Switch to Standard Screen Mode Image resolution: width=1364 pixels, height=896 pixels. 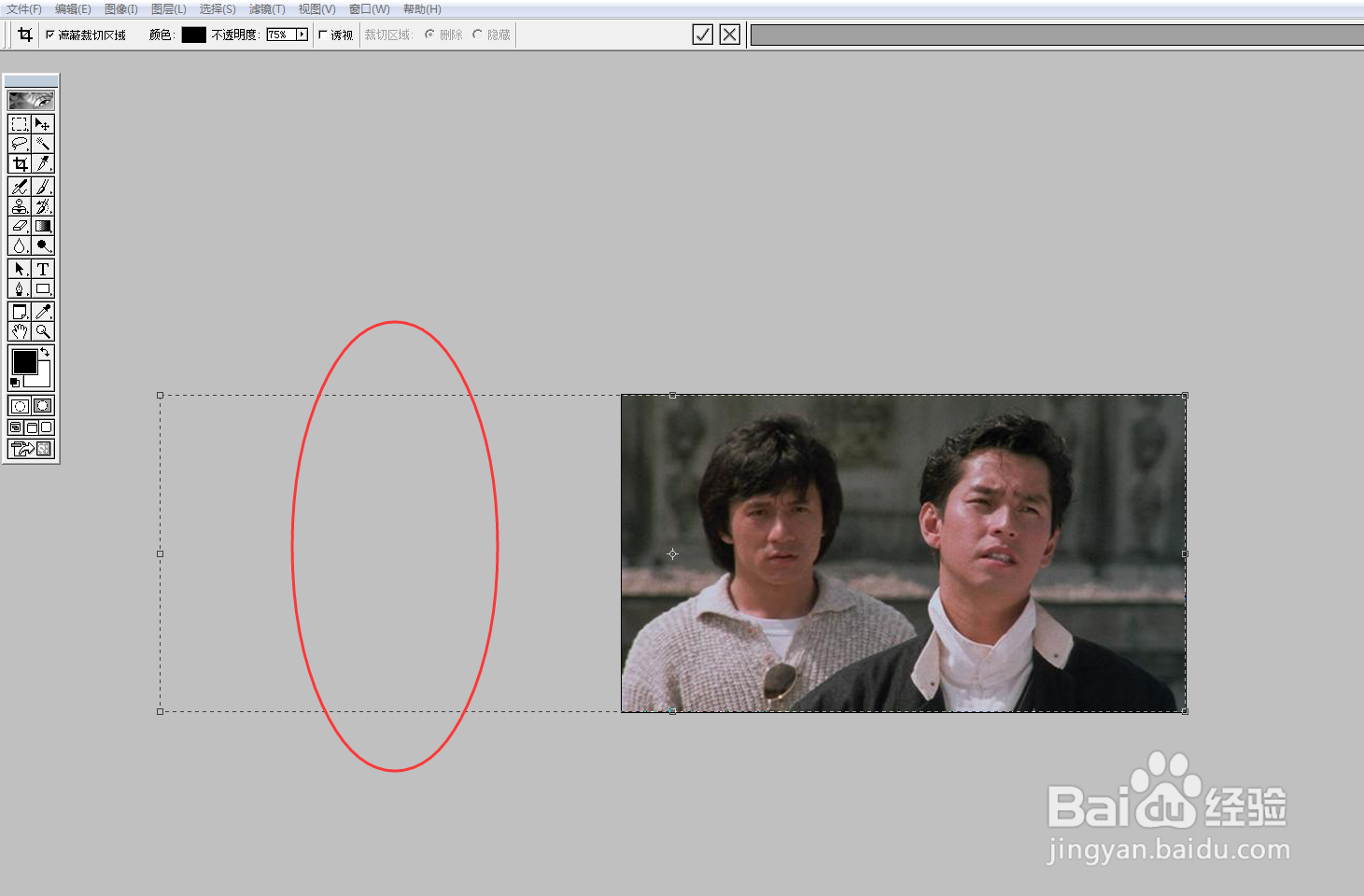(x=16, y=427)
